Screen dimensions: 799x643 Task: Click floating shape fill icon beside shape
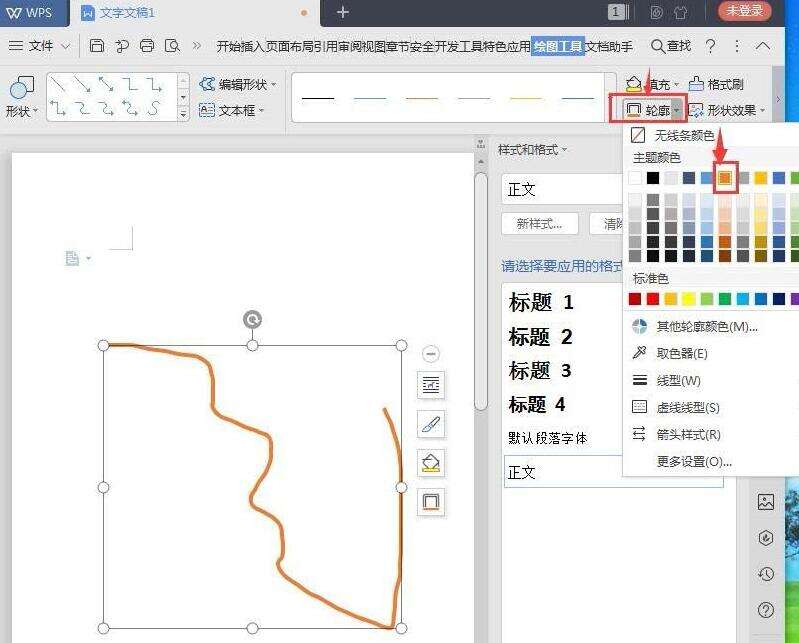coord(431,463)
